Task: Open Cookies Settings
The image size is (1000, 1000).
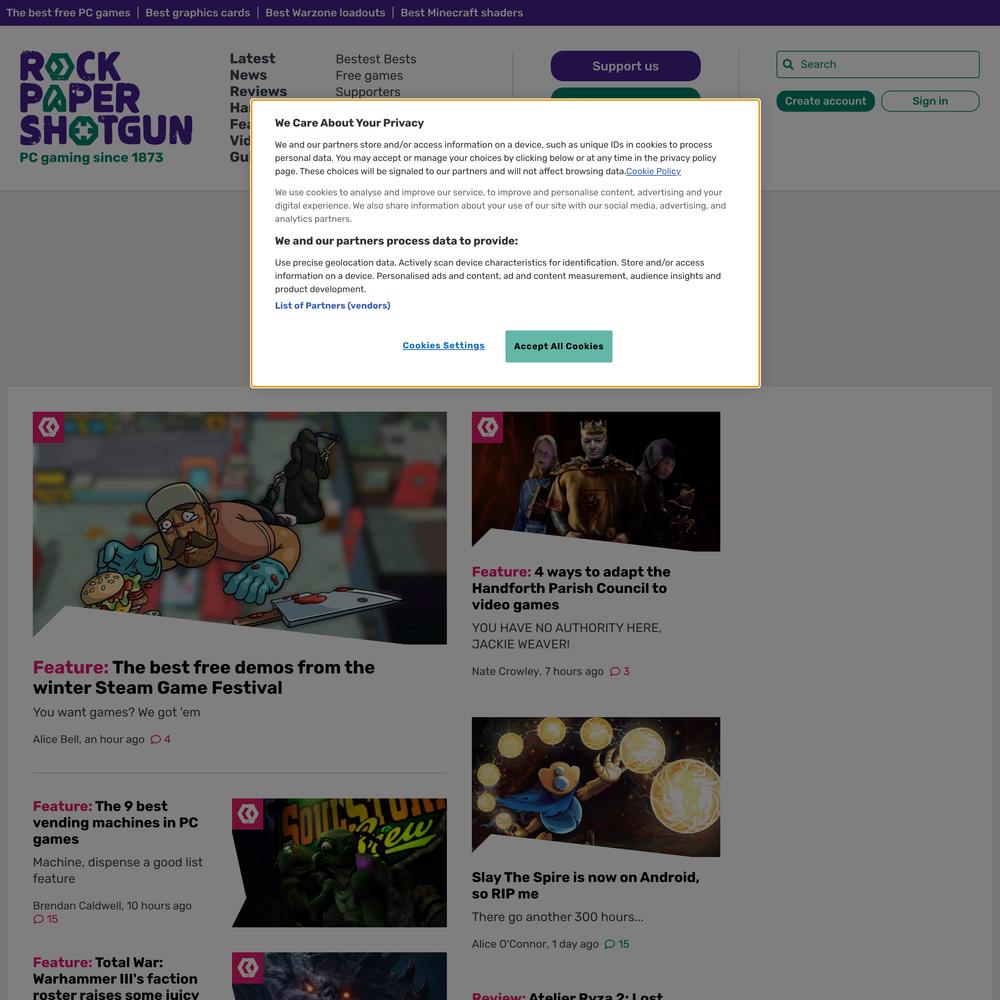Action: [x=443, y=346]
